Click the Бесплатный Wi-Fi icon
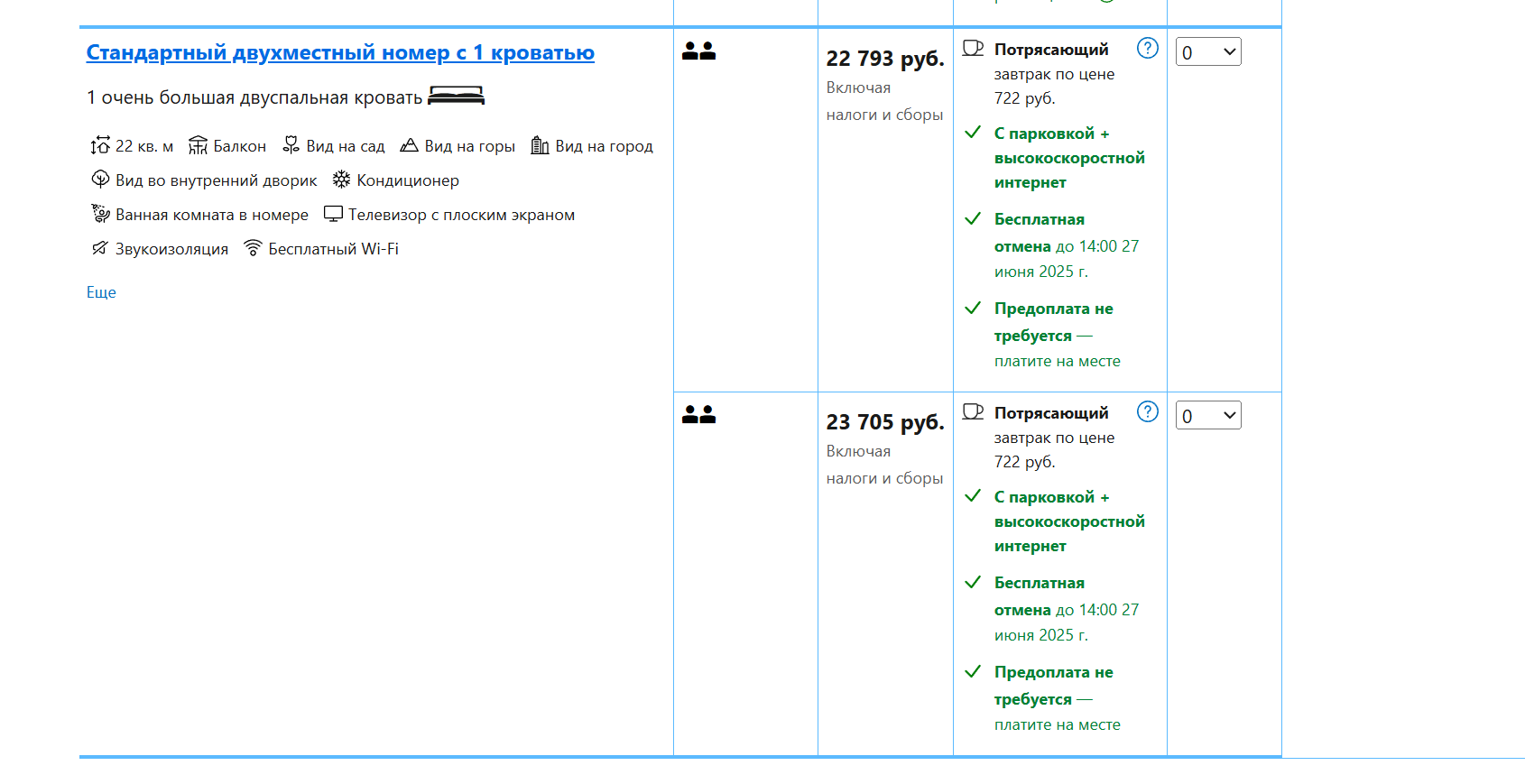Screen dimensions: 1525x784 pyautogui.click(x=254, y=248)
